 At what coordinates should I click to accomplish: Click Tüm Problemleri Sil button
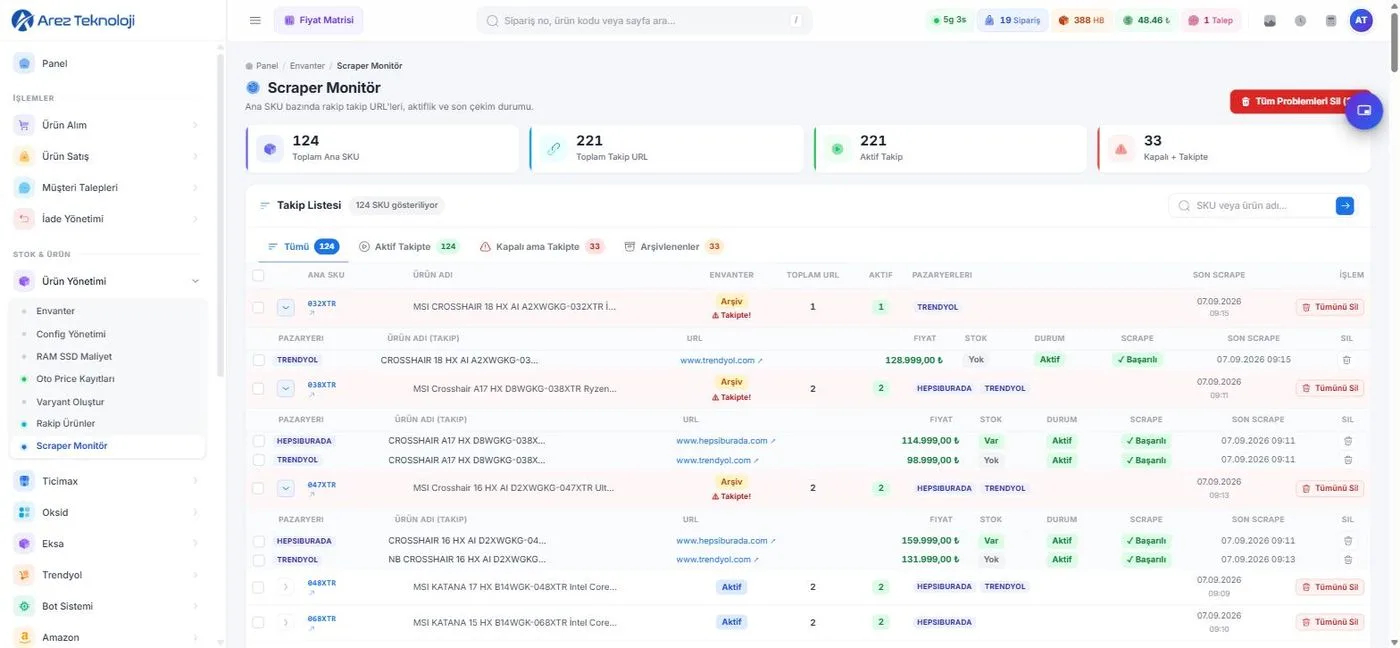(1298, 101)
